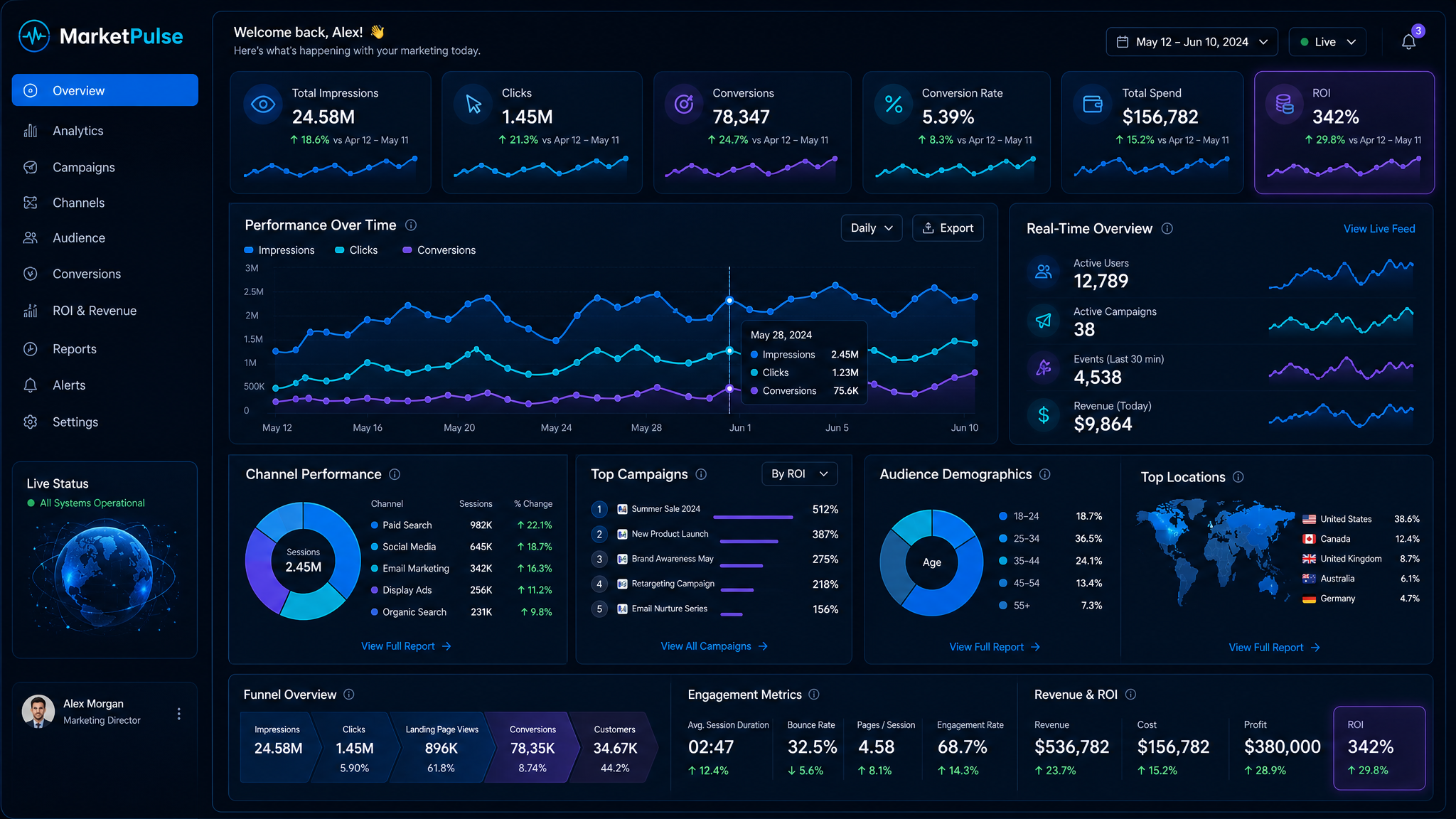Open Audience Demographics View Full Report
Viewport: 1456px width, 819px height.
pos(995,647)
